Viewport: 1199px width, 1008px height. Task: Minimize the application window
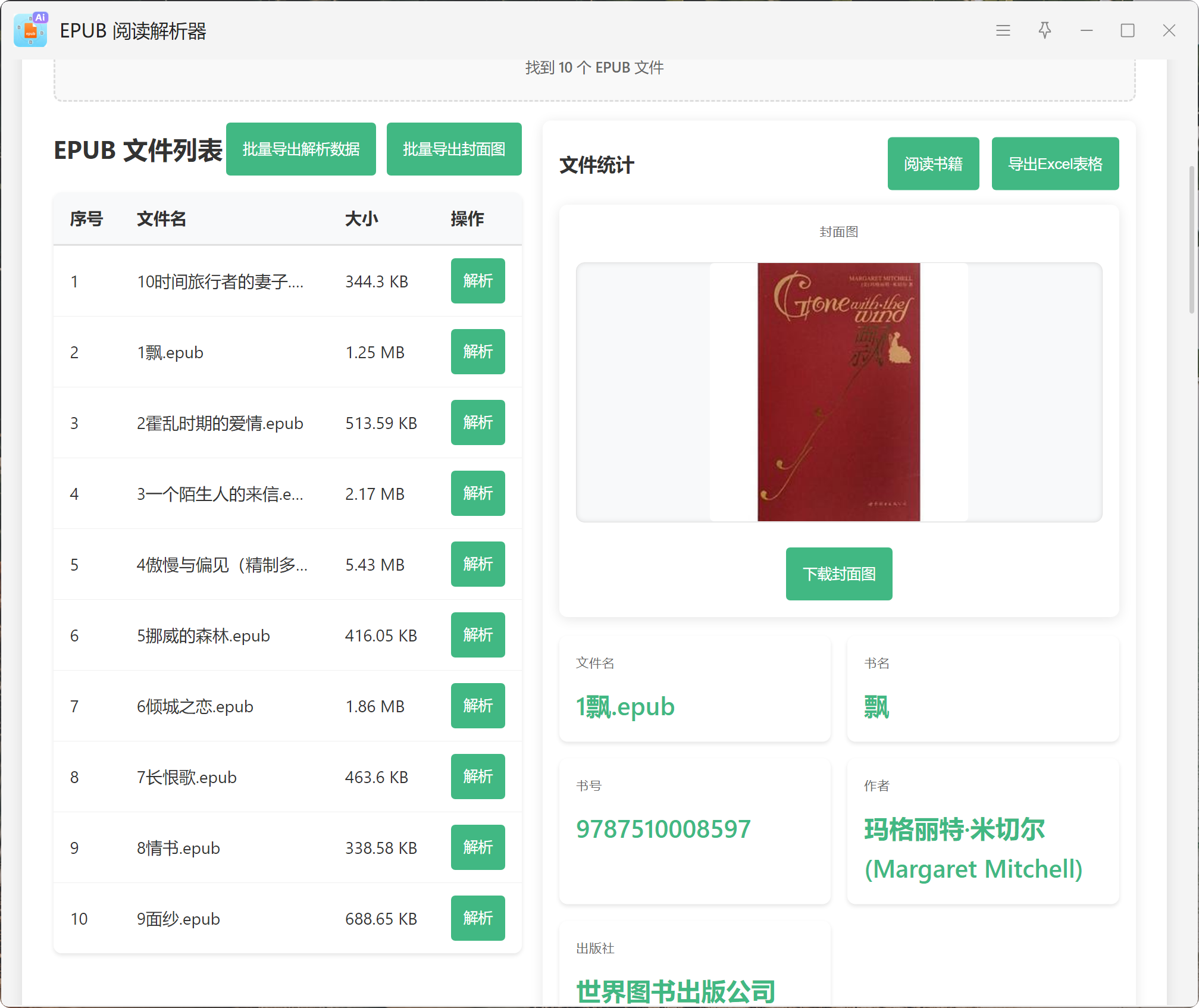tap(1086, 30)
